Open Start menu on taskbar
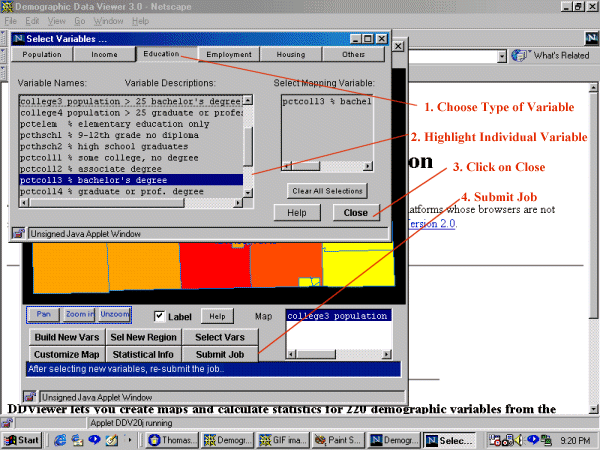Image resolution: width=600 pixels, height=450 pixels. pos(22,440)
